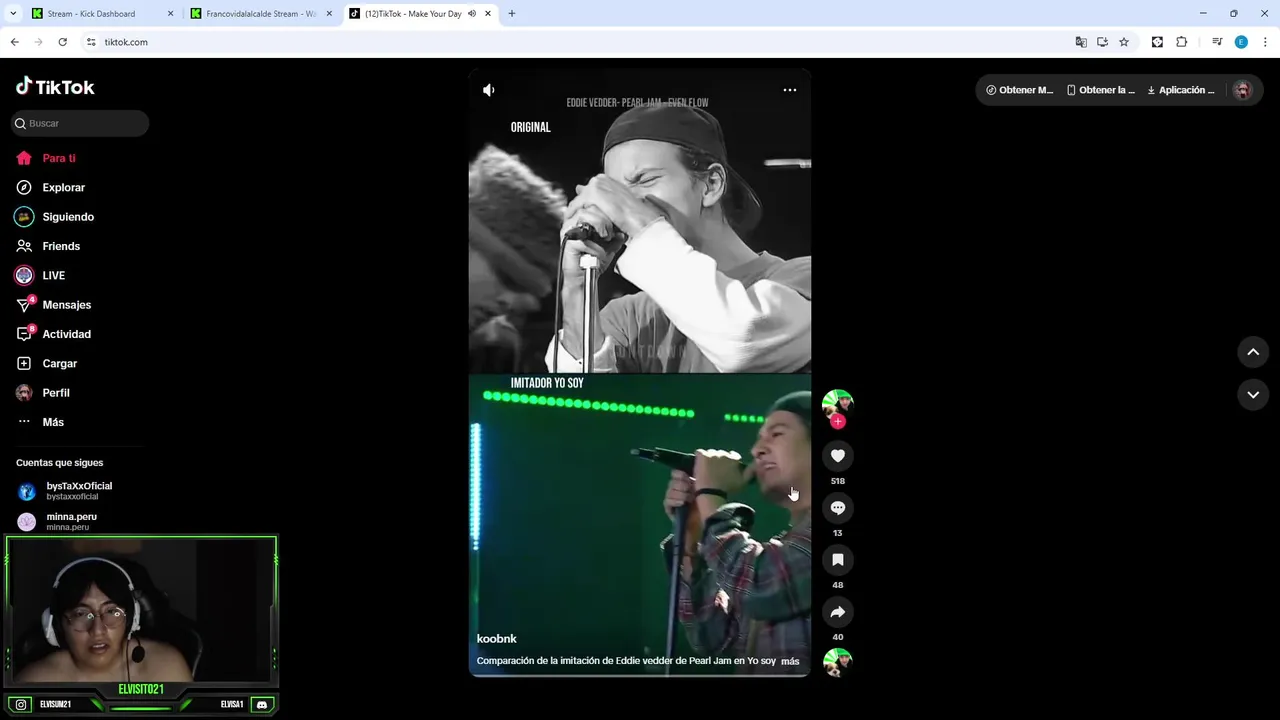Mute the TikTok tab via speaker icon
The height and width of the screenshot is (720, 1280).
click(x=471, y=14)
